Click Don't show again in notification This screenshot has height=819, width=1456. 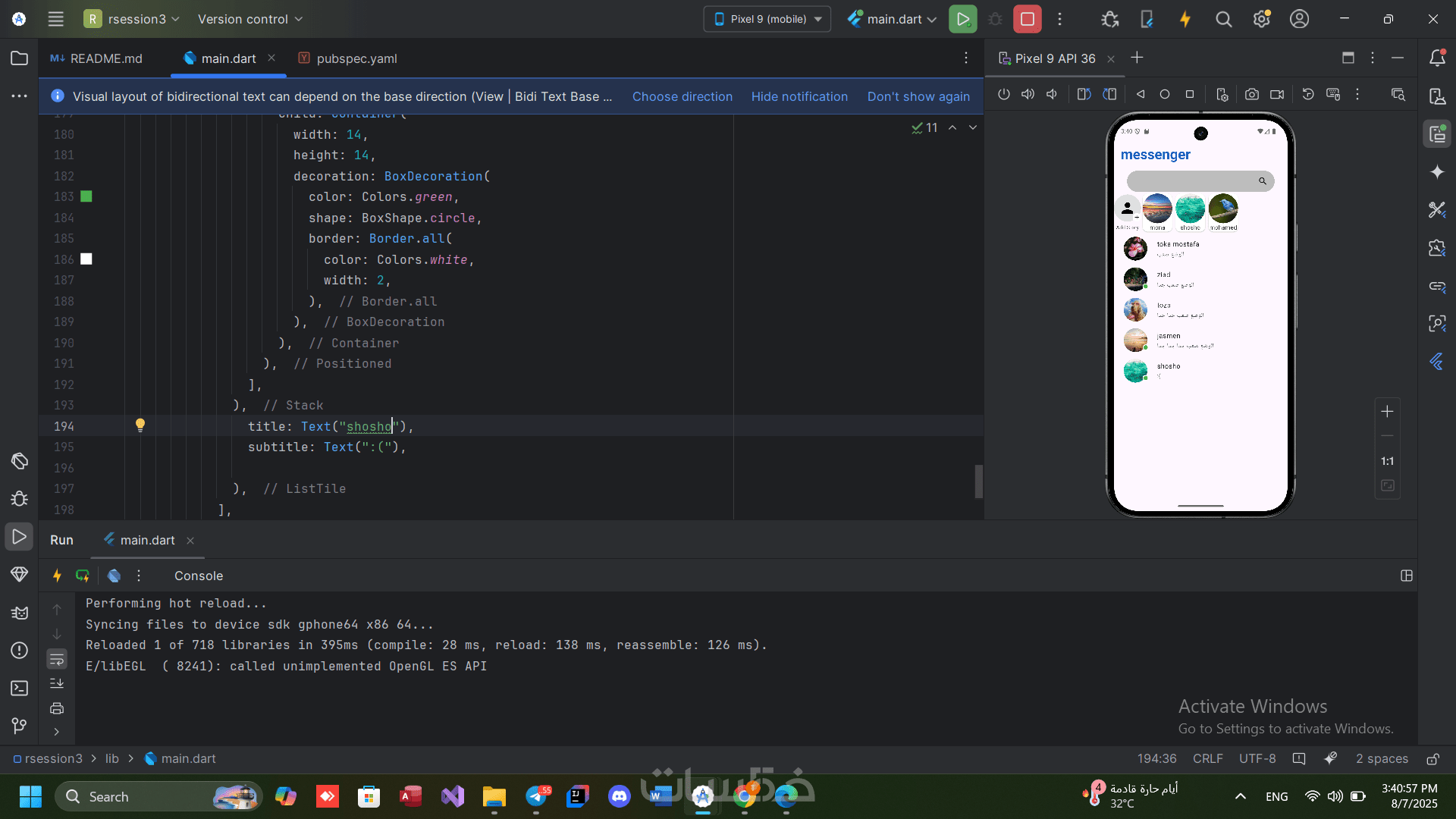pyautogui.click(x=918, y=96)
